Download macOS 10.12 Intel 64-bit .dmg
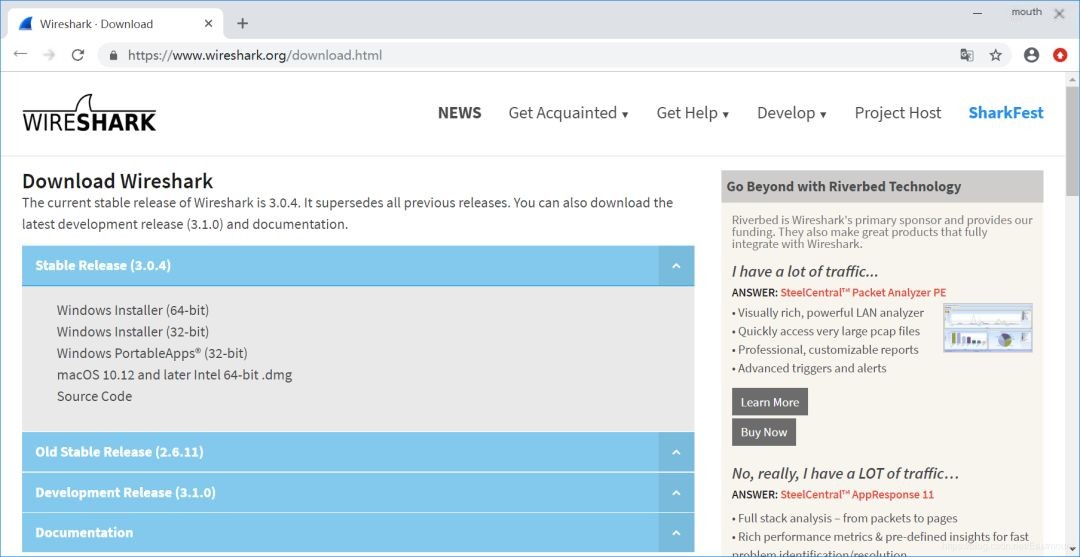The height and width of the screenshot is (557, 1080). point(174,375)
